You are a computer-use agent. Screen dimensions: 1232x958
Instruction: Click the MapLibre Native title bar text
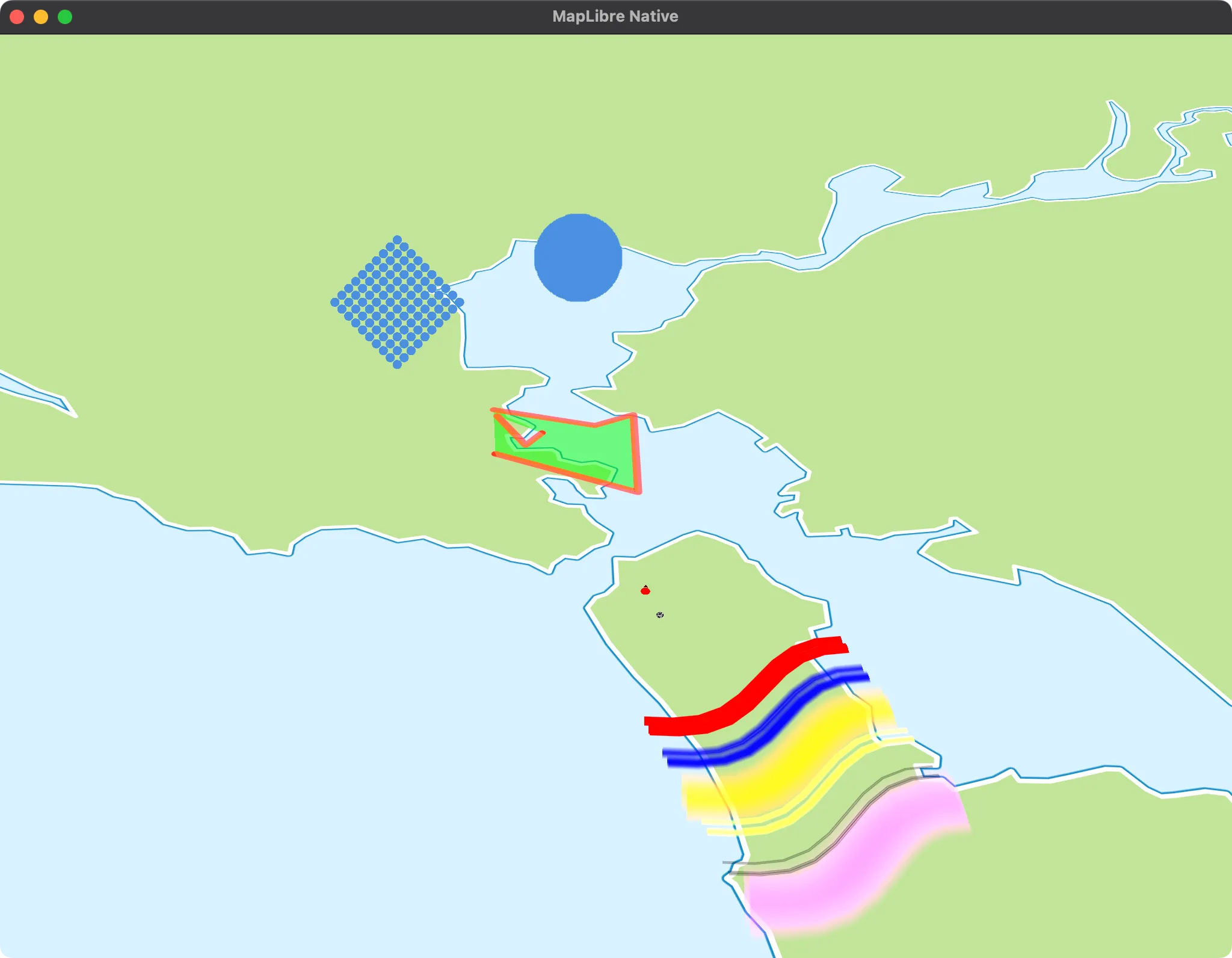[x=614, y=16]
